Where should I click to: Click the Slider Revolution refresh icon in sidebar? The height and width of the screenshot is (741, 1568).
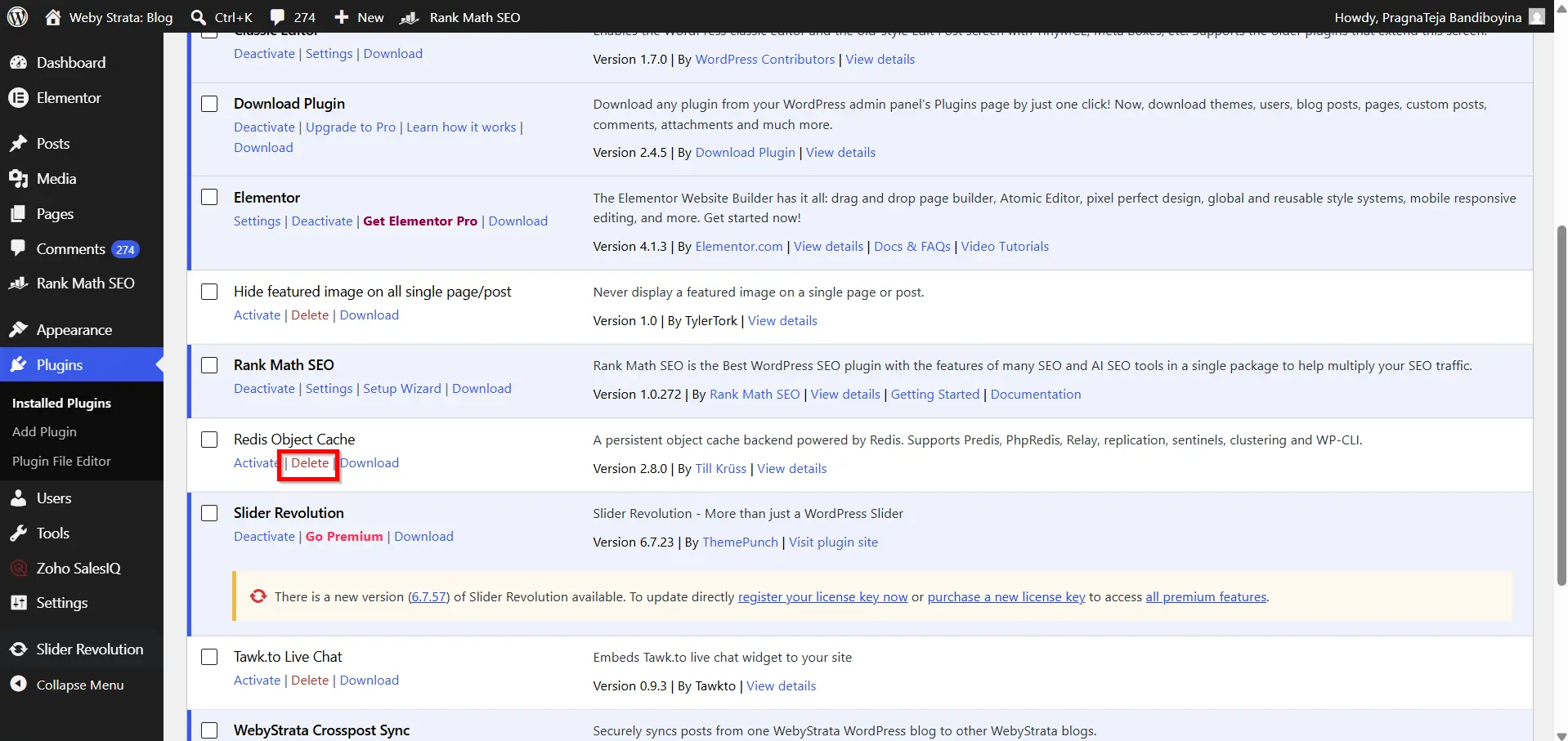(x=18, y=649)
